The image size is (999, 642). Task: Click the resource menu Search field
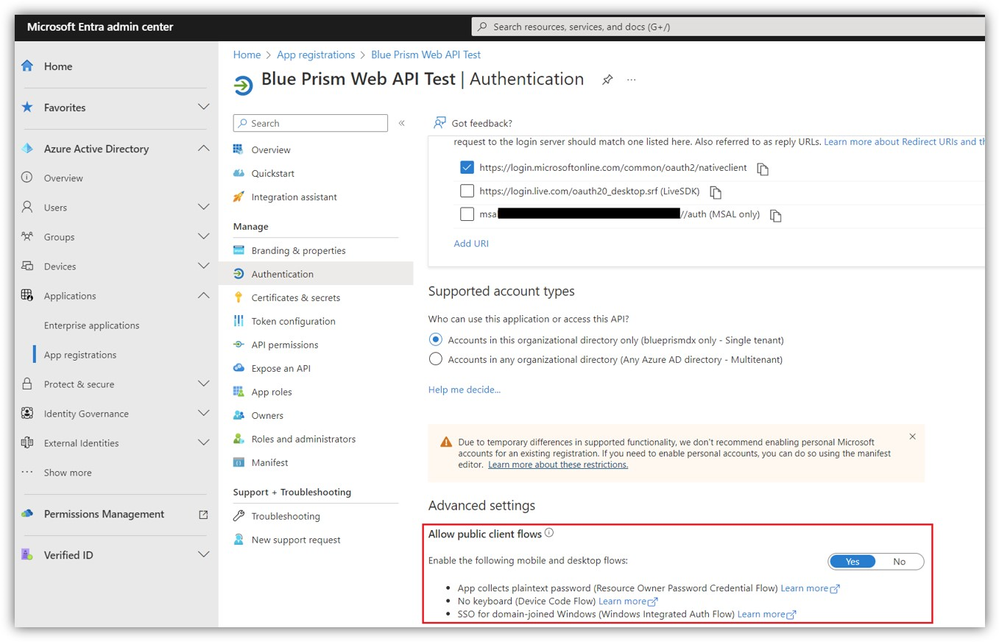pyautogui.click(x=310, y=123)
